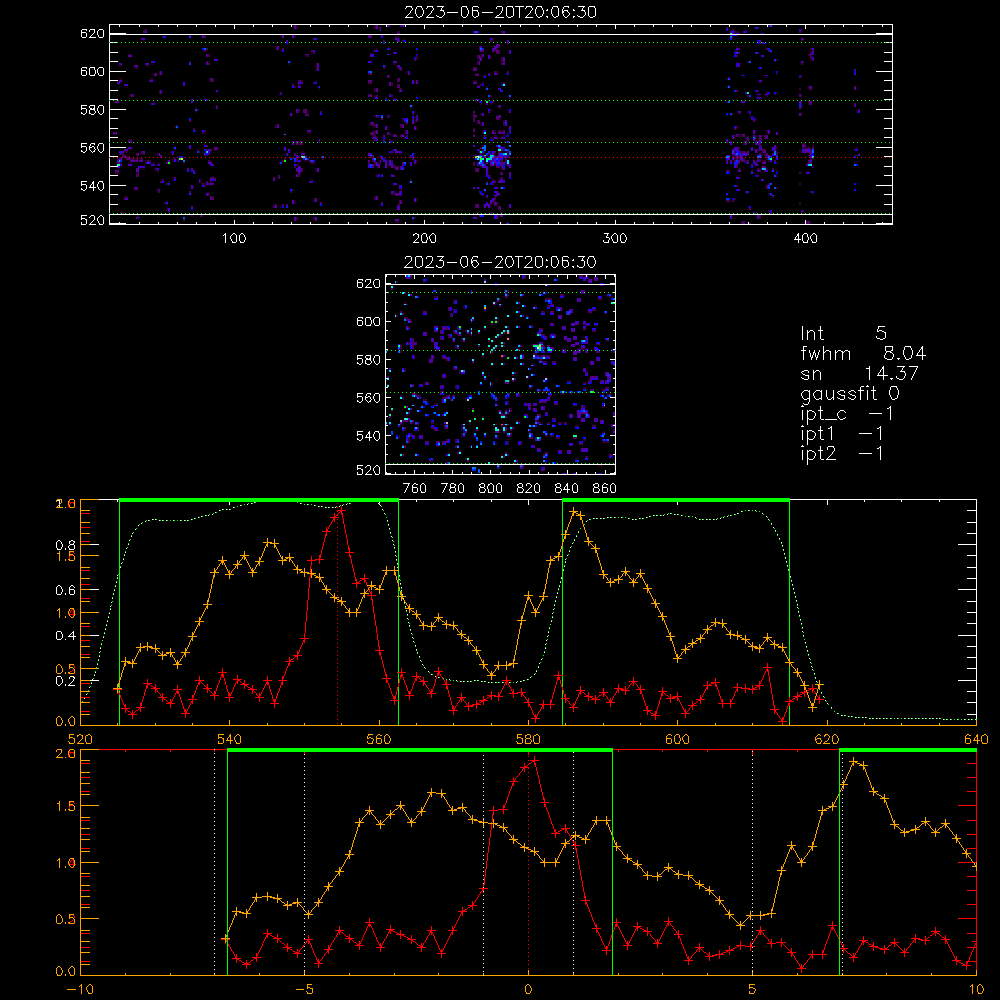Screen dimensions: 1000x1000
Task: Select the 'Int 5' readout line
Action: (x=843, y=334)
